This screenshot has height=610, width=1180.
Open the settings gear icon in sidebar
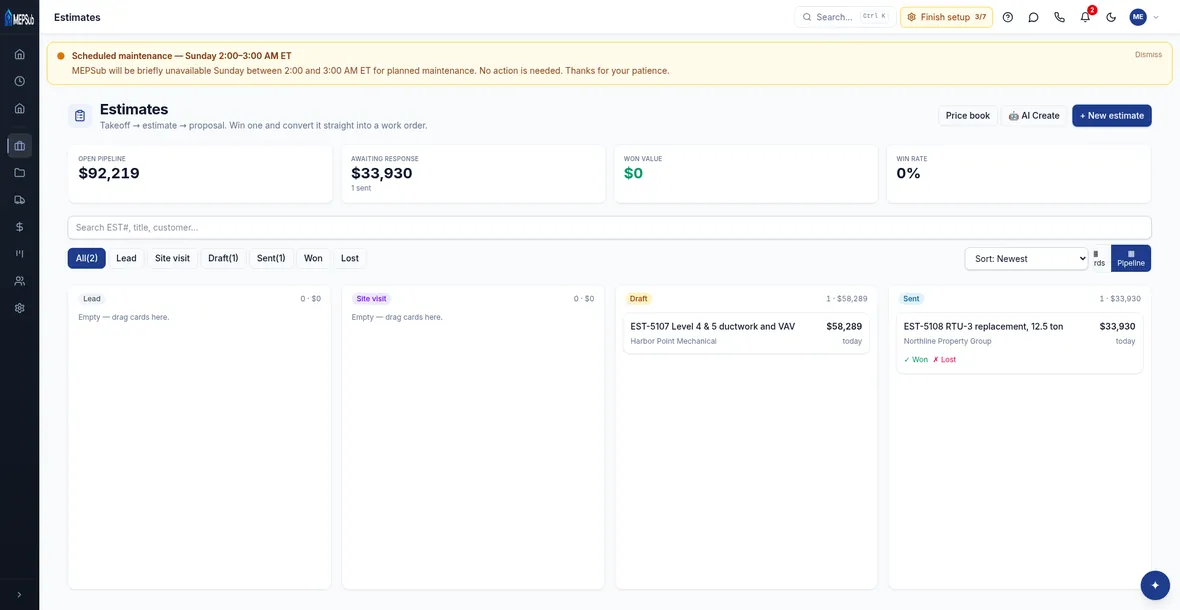click(x=20, y=308)
